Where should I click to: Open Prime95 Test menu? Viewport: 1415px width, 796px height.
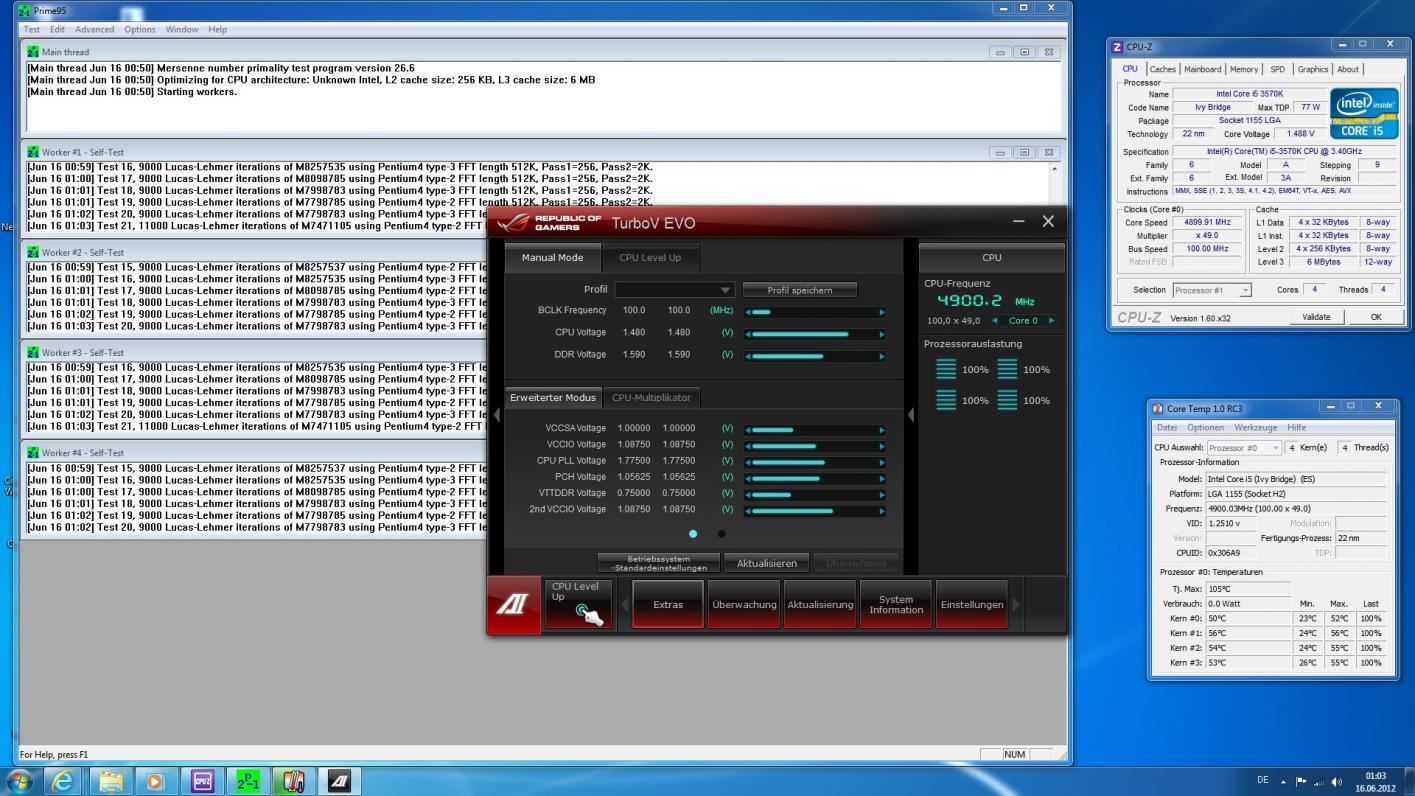click(x=32, y=29)
